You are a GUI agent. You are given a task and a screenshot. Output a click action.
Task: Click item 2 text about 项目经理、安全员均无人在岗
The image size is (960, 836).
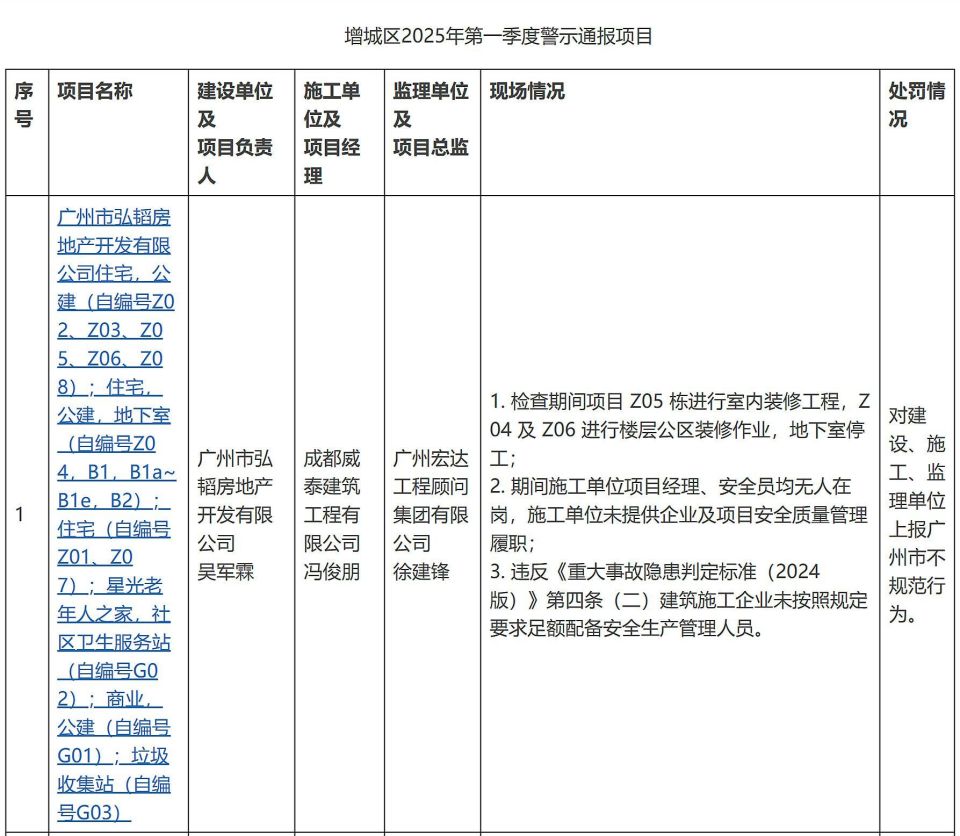click(x=678, y=514)
